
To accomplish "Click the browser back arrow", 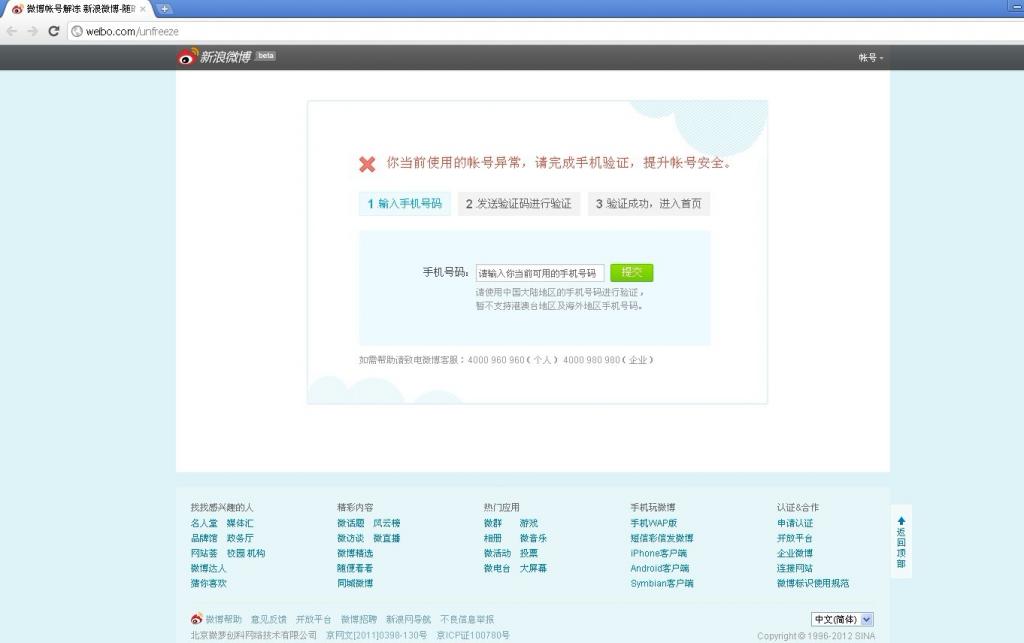I will 12,31.
